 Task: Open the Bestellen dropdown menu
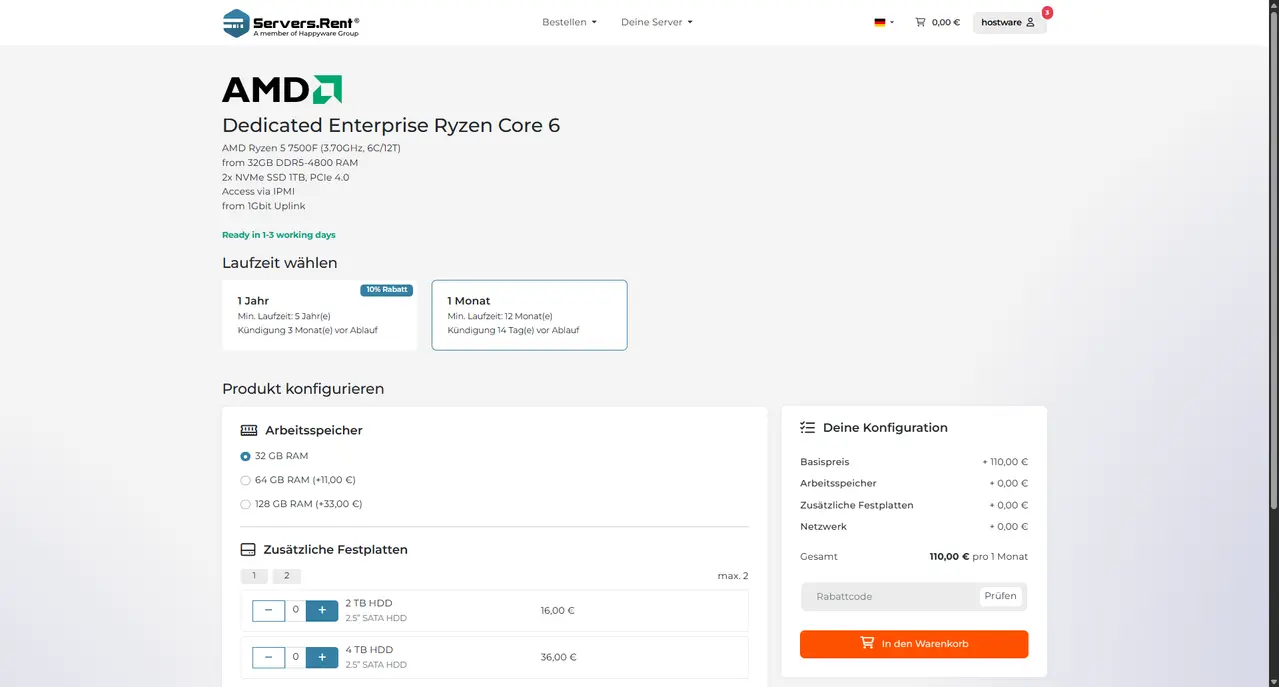point(569,22)
